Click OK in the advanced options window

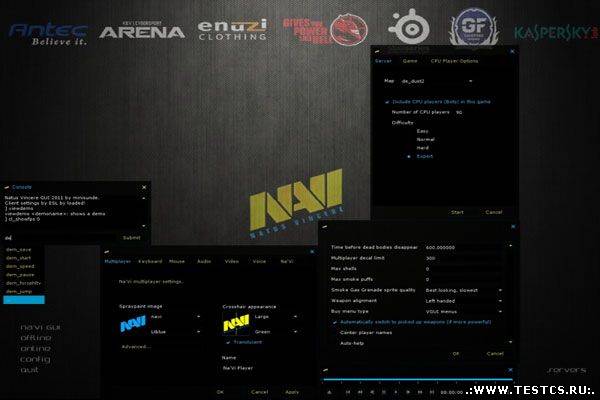click(456, 354)
